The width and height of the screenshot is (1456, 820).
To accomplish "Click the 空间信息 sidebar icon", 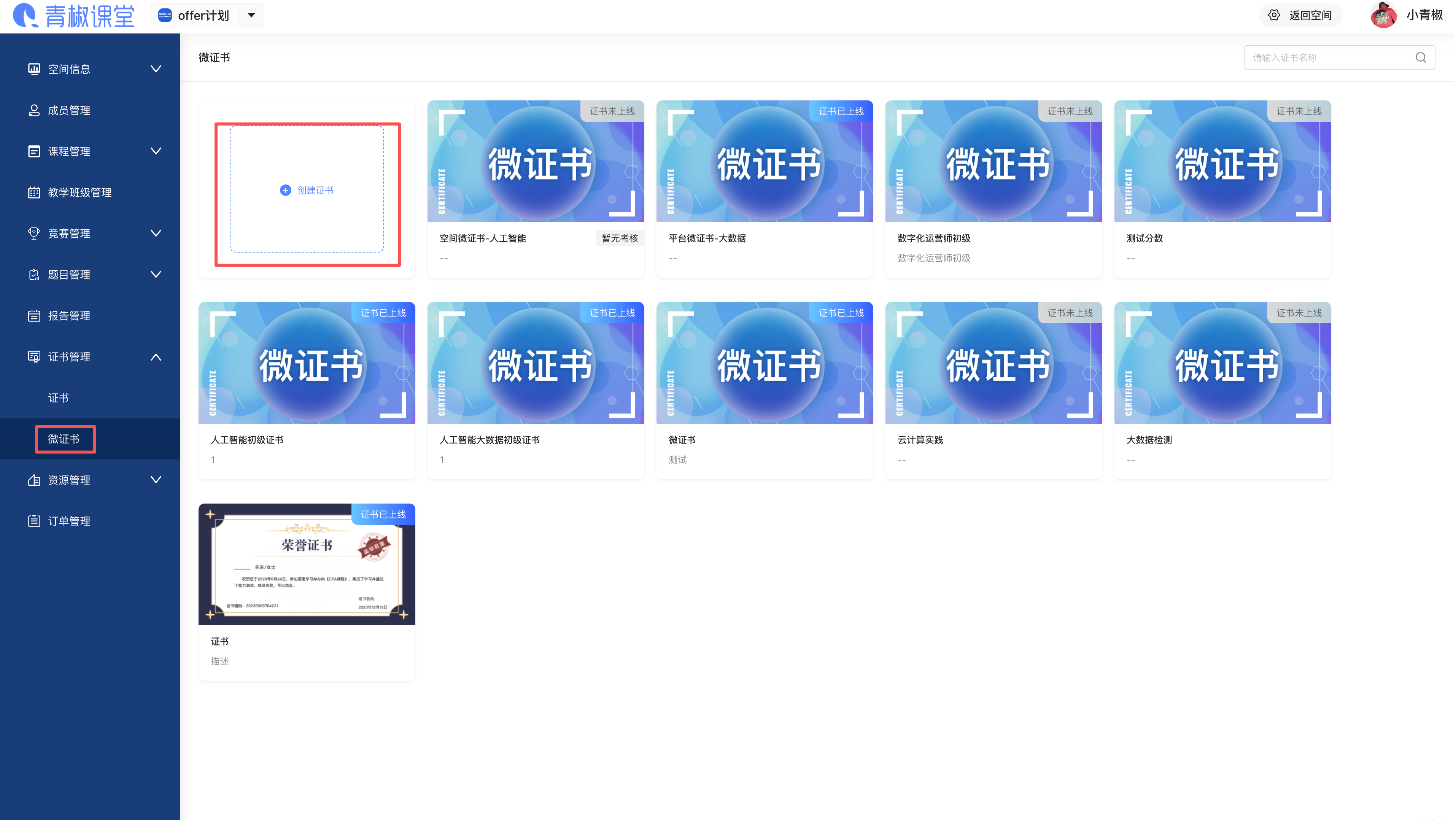I will [x=34, y=69].
